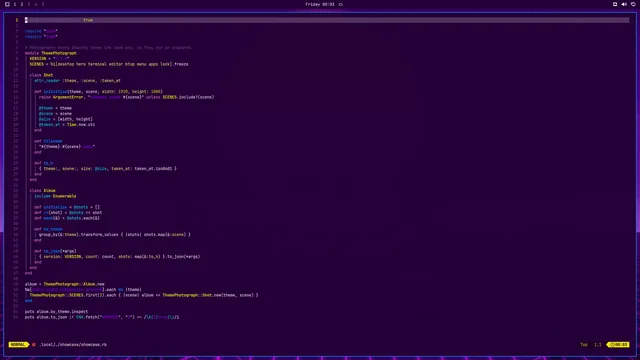Image resolution: width=640 pixels, height=360 pixels.
Task: Switch to workspace 3
Action: coord(29,4)
